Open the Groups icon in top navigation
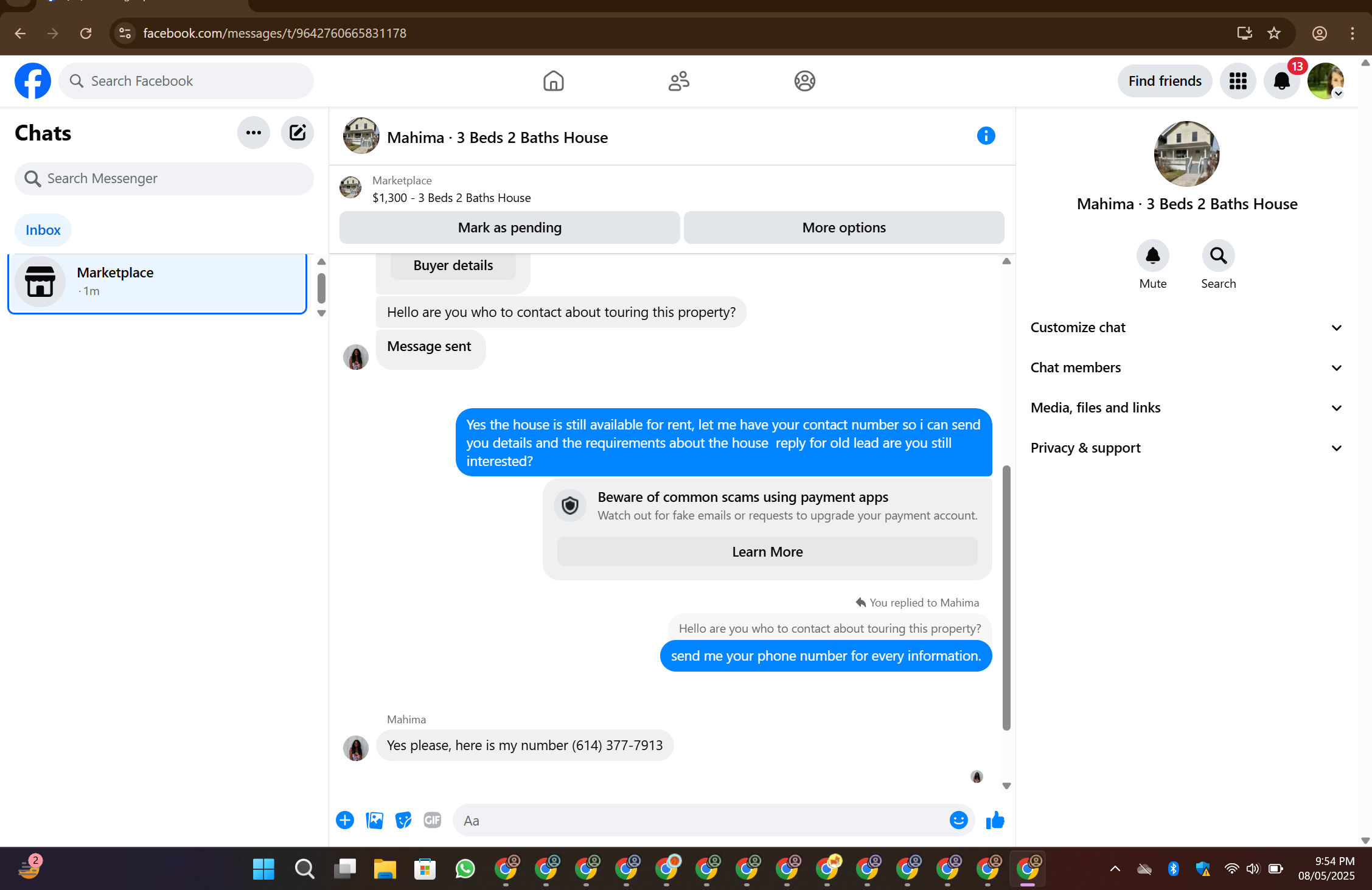This screenshot has width=1372, height=890. click(x=804, y=81)
